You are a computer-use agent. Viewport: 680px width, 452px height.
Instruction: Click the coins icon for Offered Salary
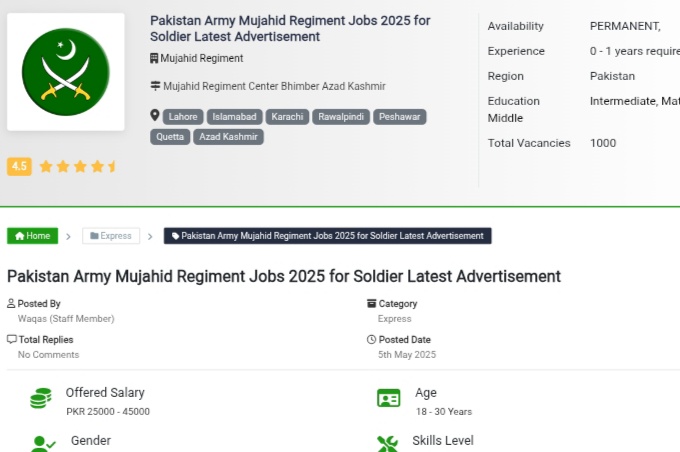pos(41,398)
